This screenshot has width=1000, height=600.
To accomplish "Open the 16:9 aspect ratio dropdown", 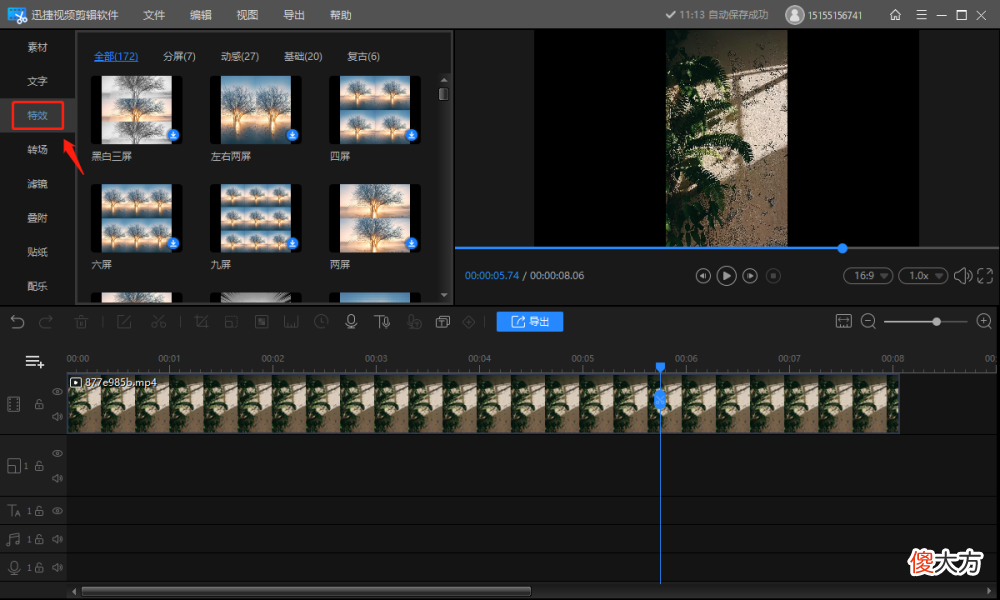I will 867,275.
